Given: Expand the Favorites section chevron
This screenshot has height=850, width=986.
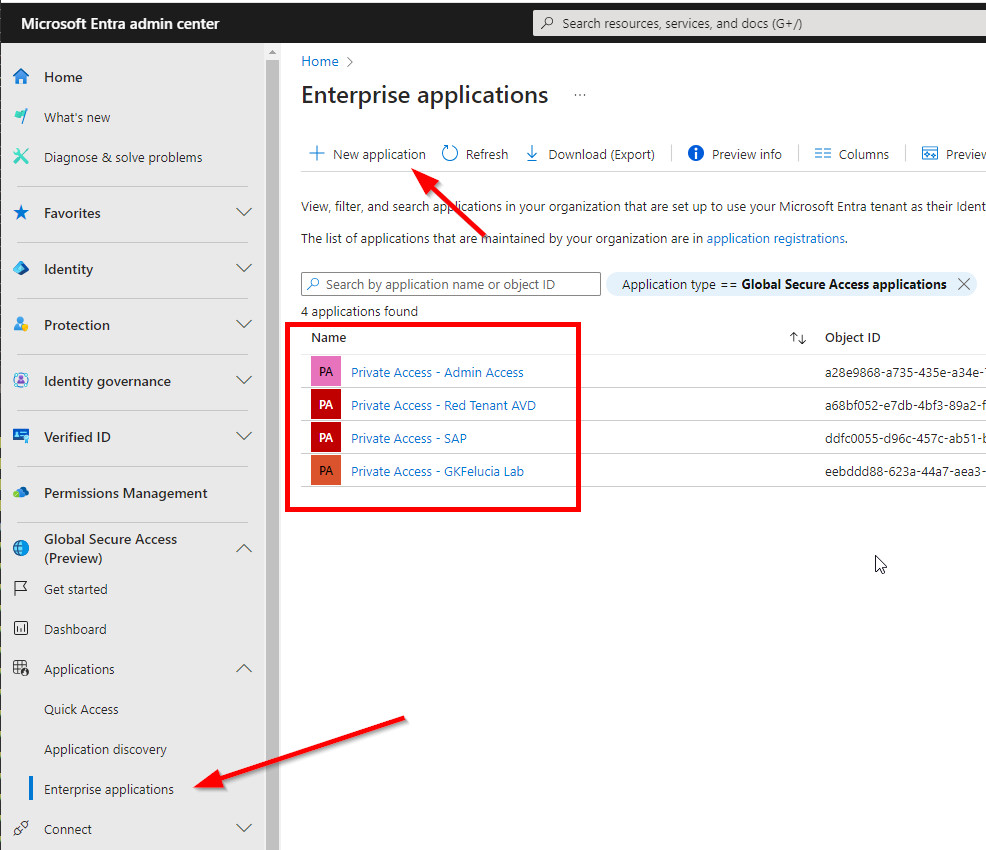Looking at the screenshot, I should [243, 213].
